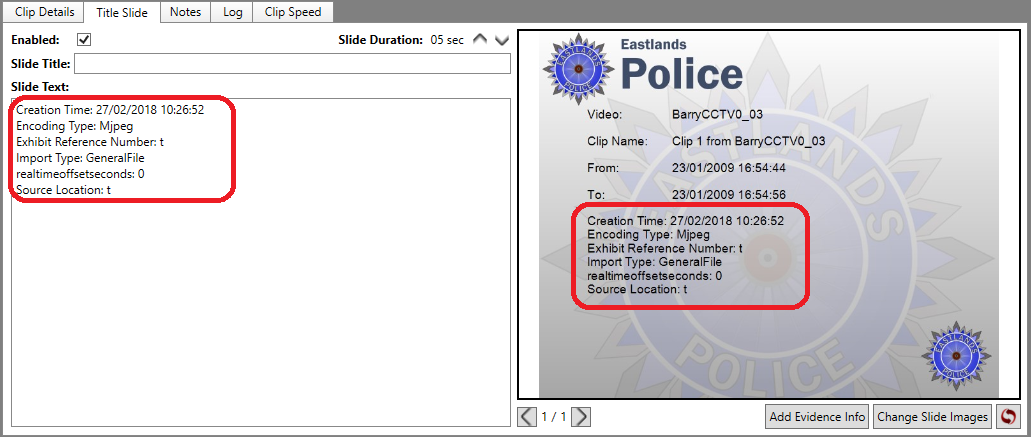Click 'Source Location: t' in Slide Text
This screenshot has width=1031, height=437.
(x=63, y=190)
